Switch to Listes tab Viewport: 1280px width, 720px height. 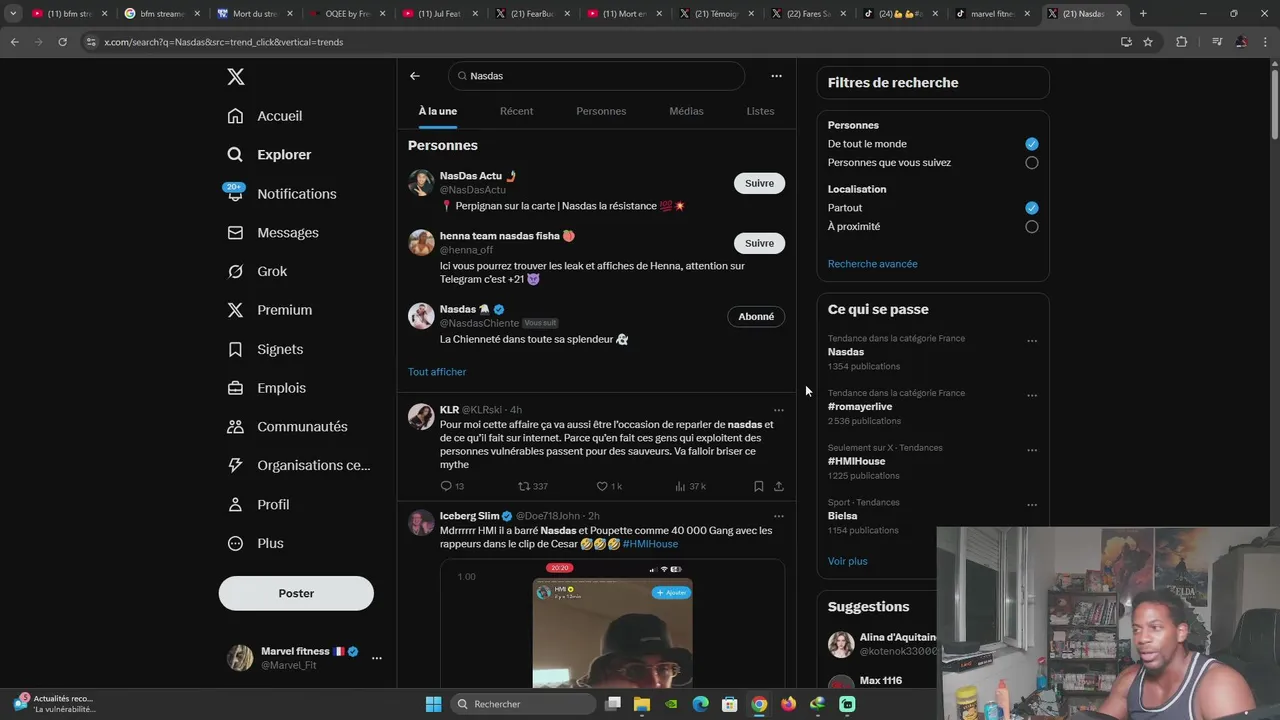(x=760, y=111)
